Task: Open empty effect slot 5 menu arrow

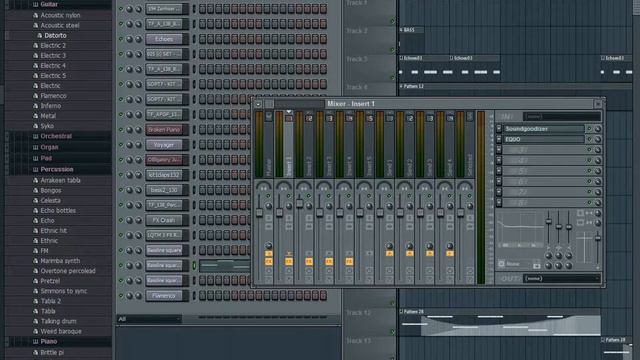Action: point(499,171)
